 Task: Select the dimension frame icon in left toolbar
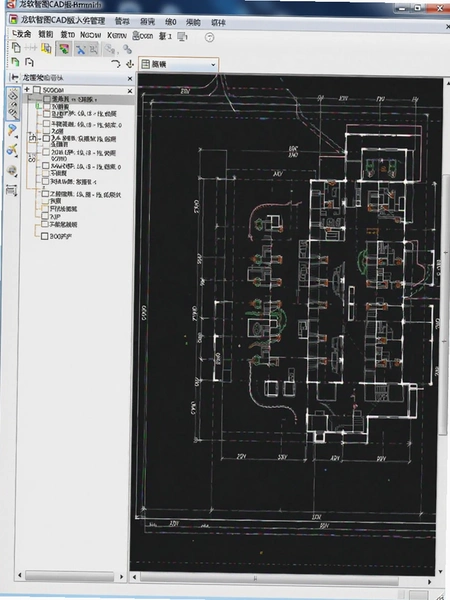point(12,190)
